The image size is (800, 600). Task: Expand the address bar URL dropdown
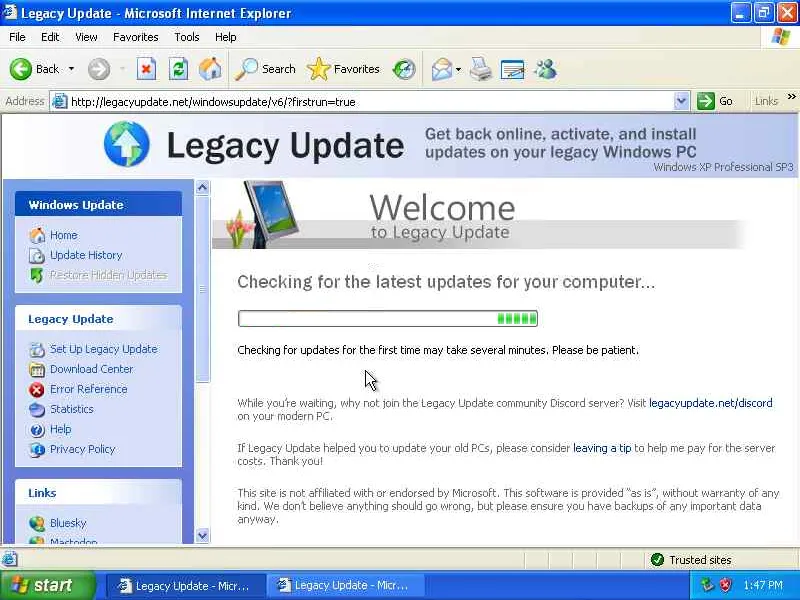click(681, 102)
